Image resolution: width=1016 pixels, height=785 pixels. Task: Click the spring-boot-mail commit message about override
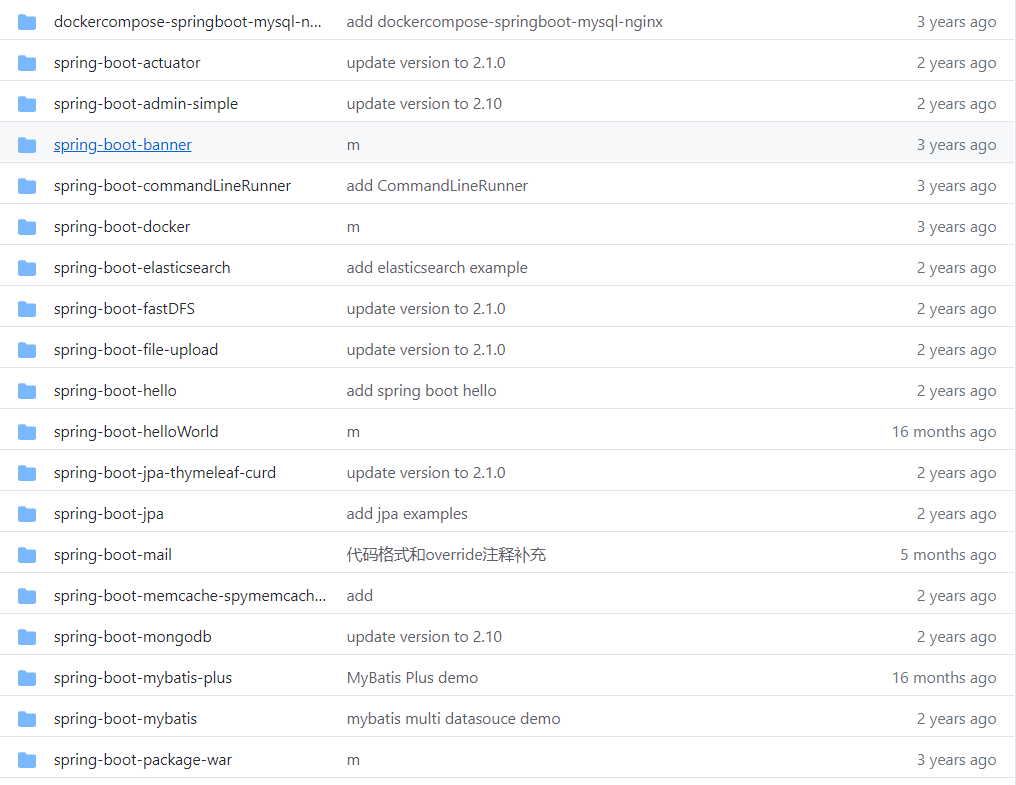click(446, 555)
